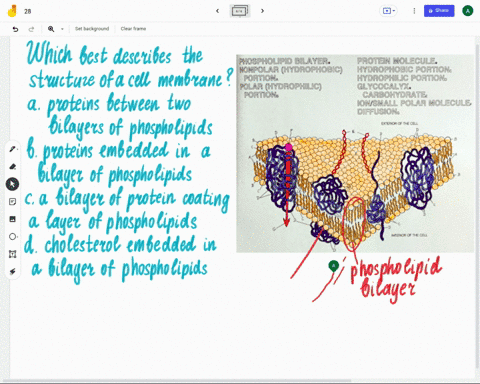Open the account avatar menu

[x=468, y=11]
